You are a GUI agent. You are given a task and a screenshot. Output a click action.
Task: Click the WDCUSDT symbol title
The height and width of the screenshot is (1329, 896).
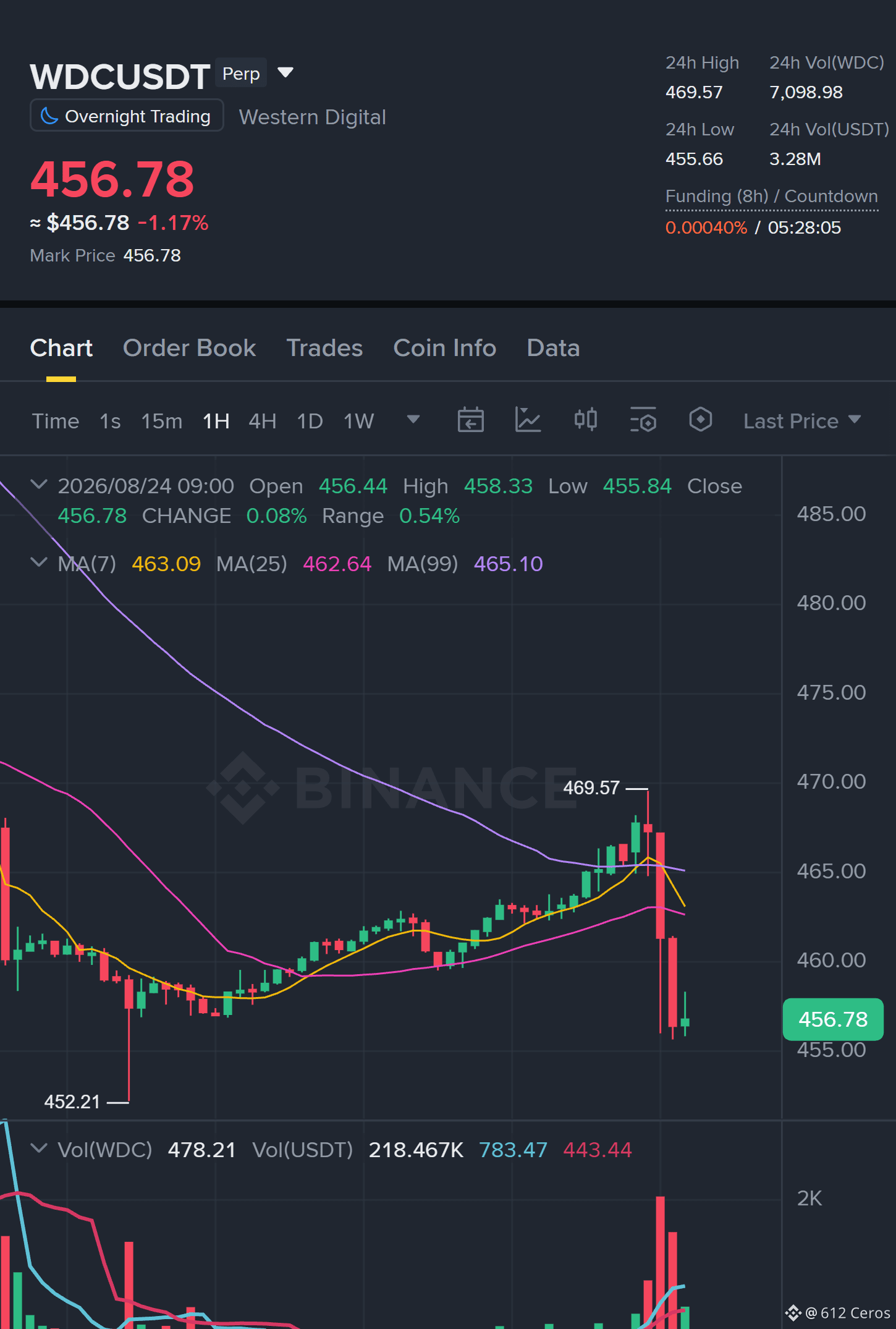(120, 77)
